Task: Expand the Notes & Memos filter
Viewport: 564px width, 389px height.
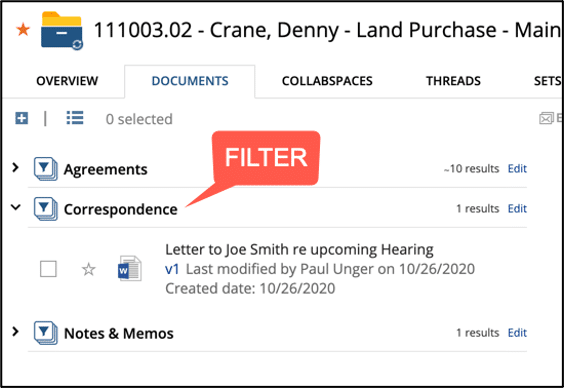Action: point(15,331)
